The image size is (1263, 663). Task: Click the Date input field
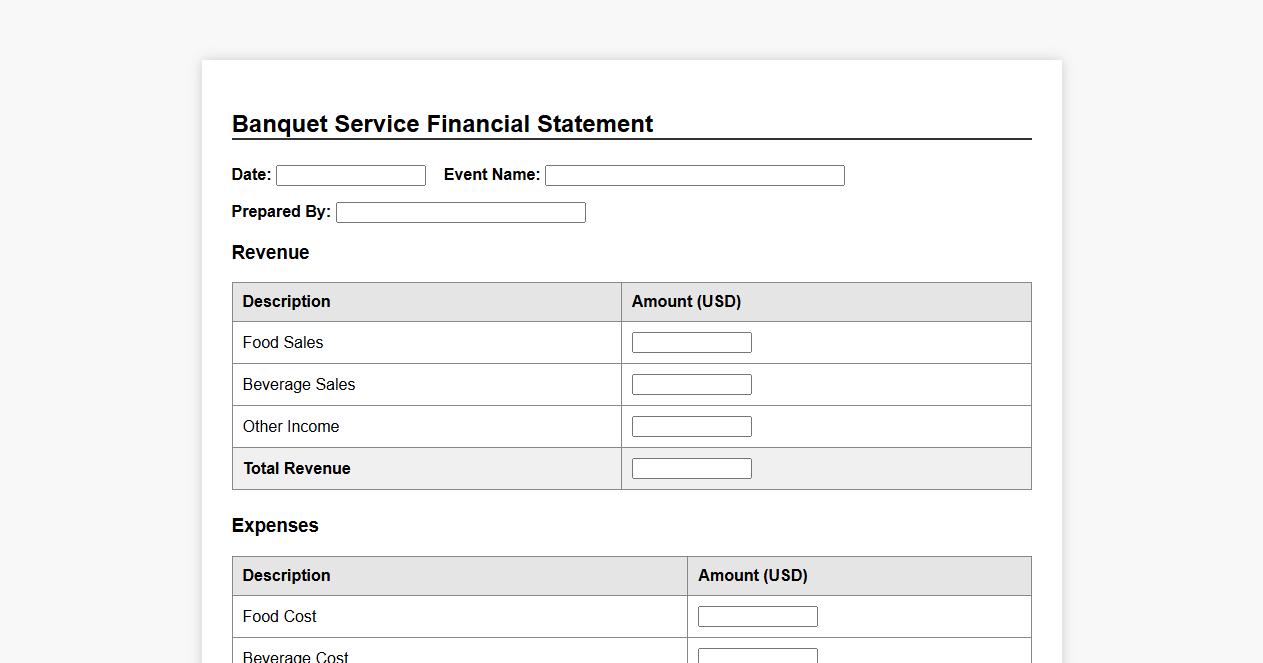[x=350, y=176]
